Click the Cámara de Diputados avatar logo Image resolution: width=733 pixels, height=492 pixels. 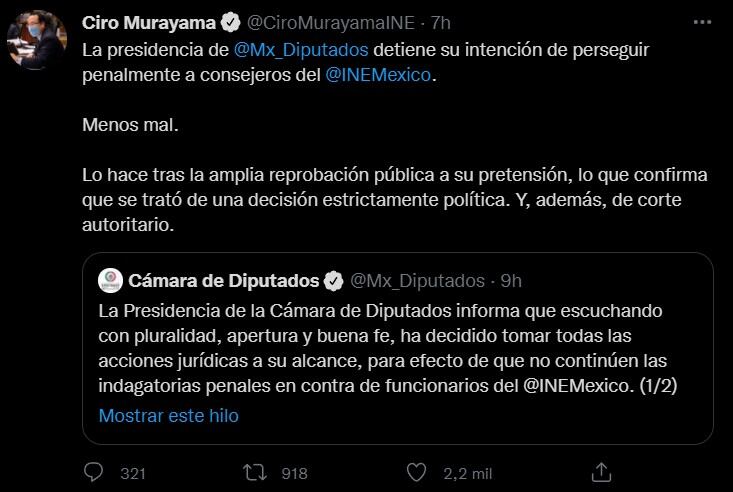click(x=110, y=280)
